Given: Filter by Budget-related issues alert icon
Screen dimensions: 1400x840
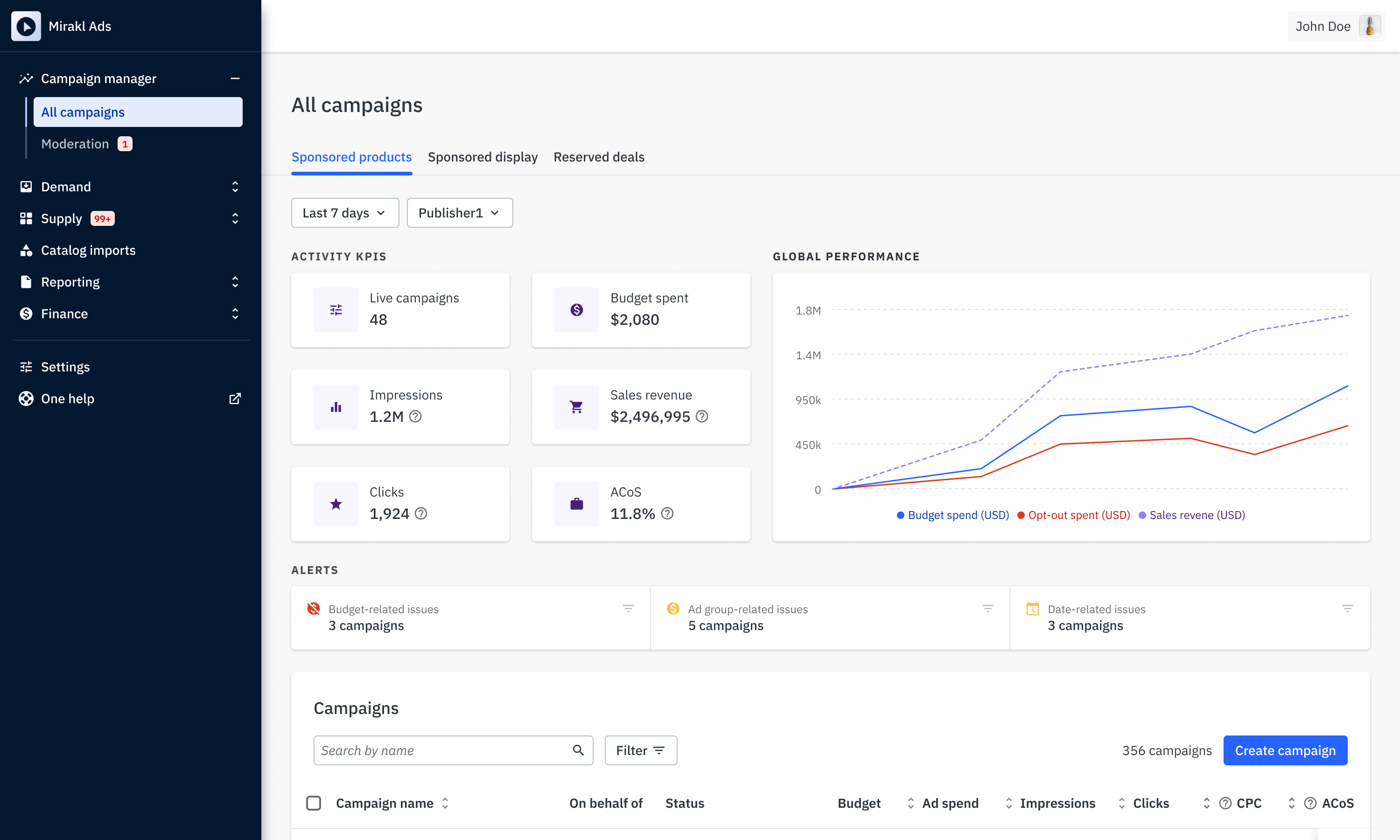Looking at the screenshot, I should (x=628, y=609).
